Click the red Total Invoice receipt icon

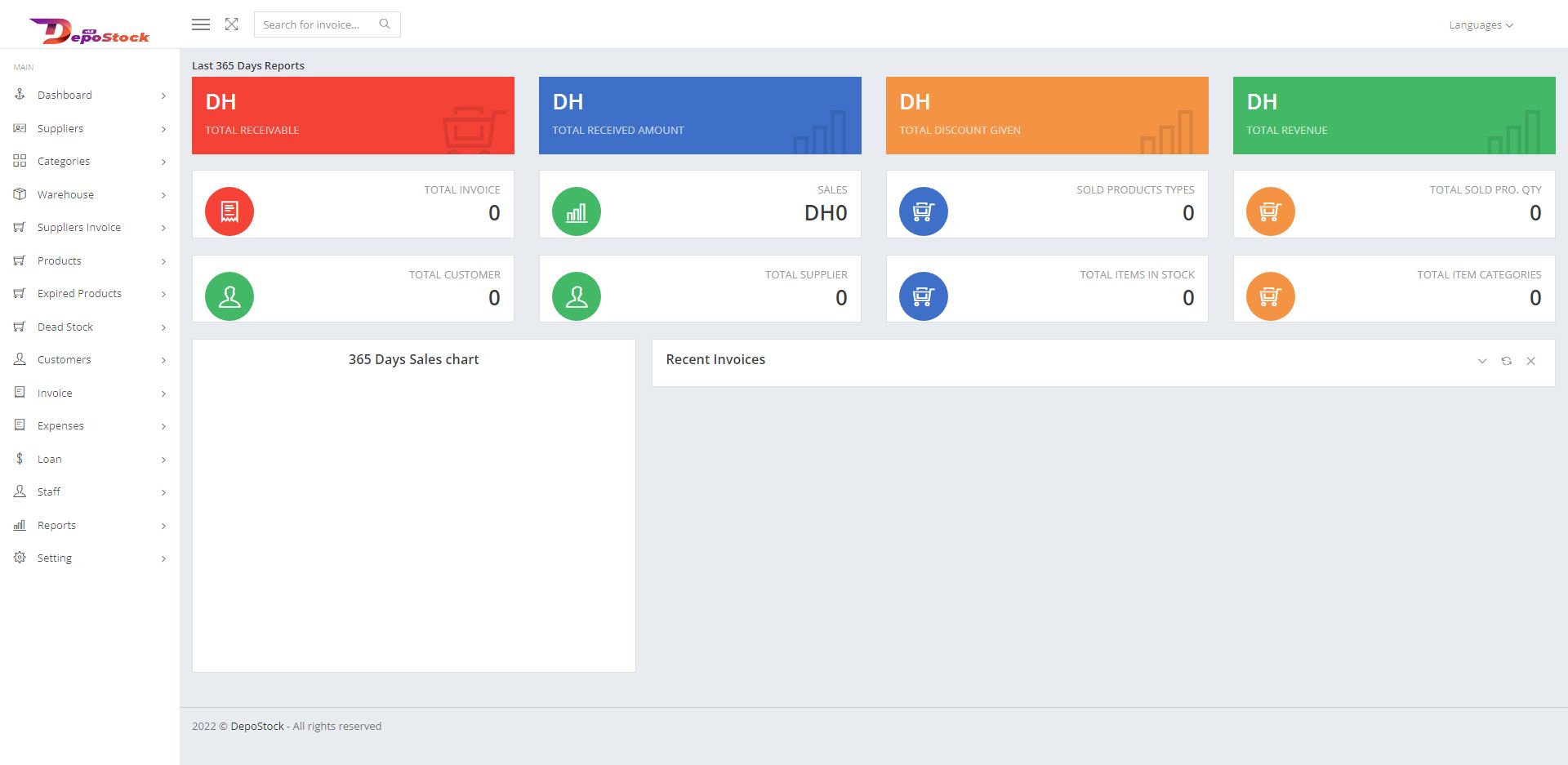point(229,211)
